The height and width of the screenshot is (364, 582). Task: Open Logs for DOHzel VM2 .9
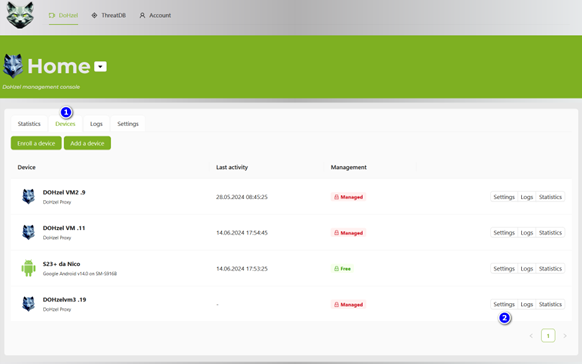pos(527,197)
